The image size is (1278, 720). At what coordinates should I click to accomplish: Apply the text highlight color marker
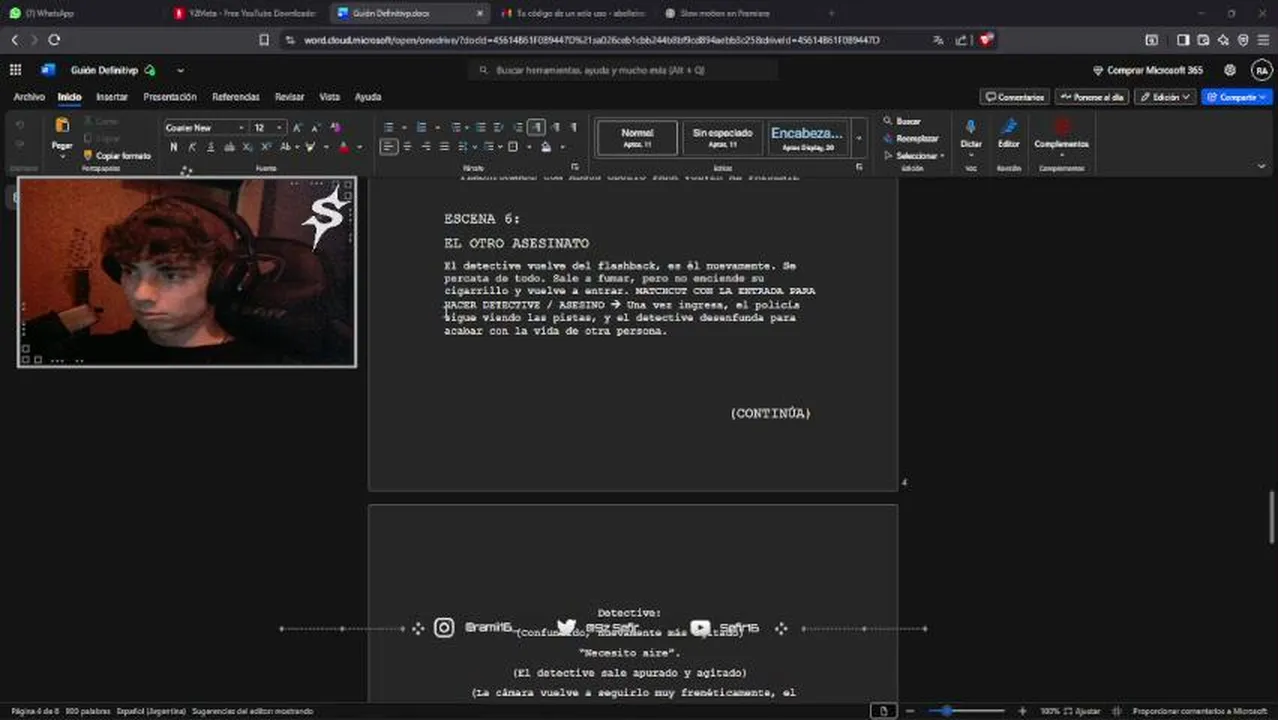311,147
